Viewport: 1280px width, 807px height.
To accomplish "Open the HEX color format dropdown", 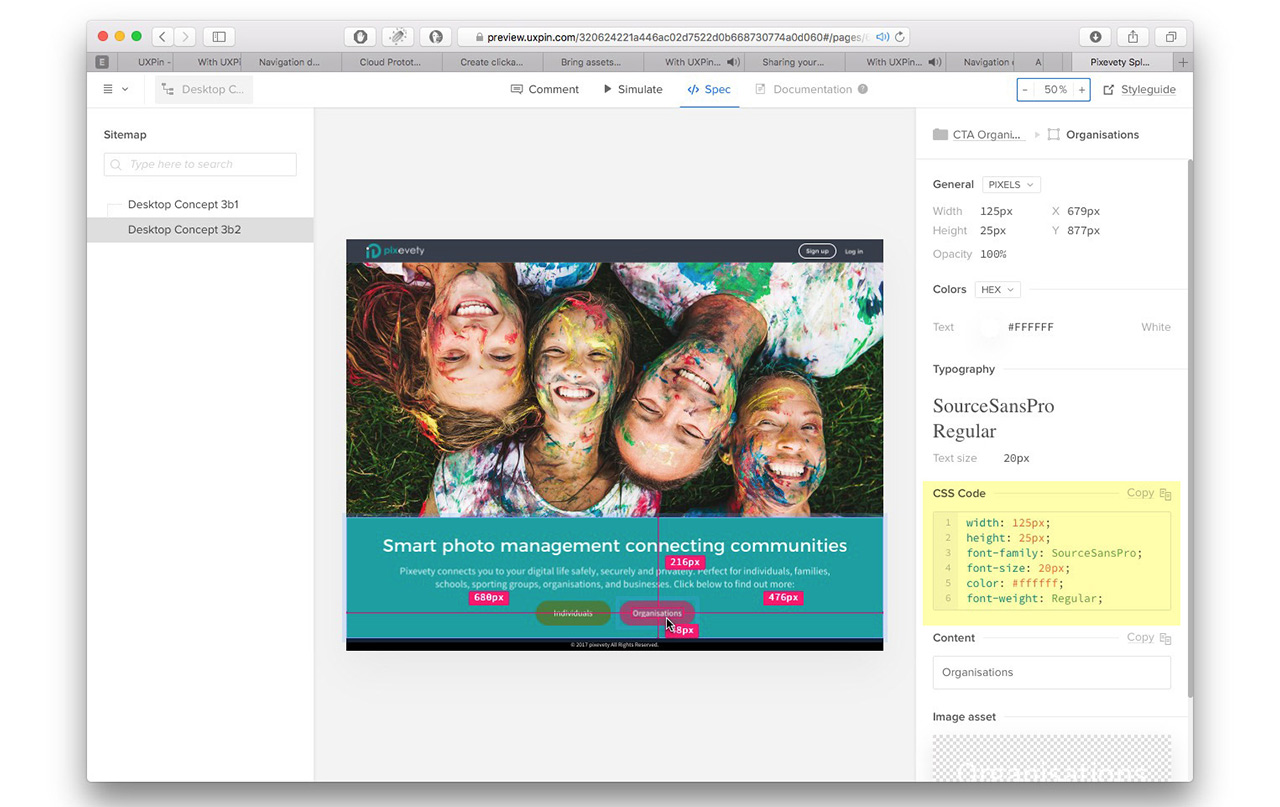I will point(997,289).
